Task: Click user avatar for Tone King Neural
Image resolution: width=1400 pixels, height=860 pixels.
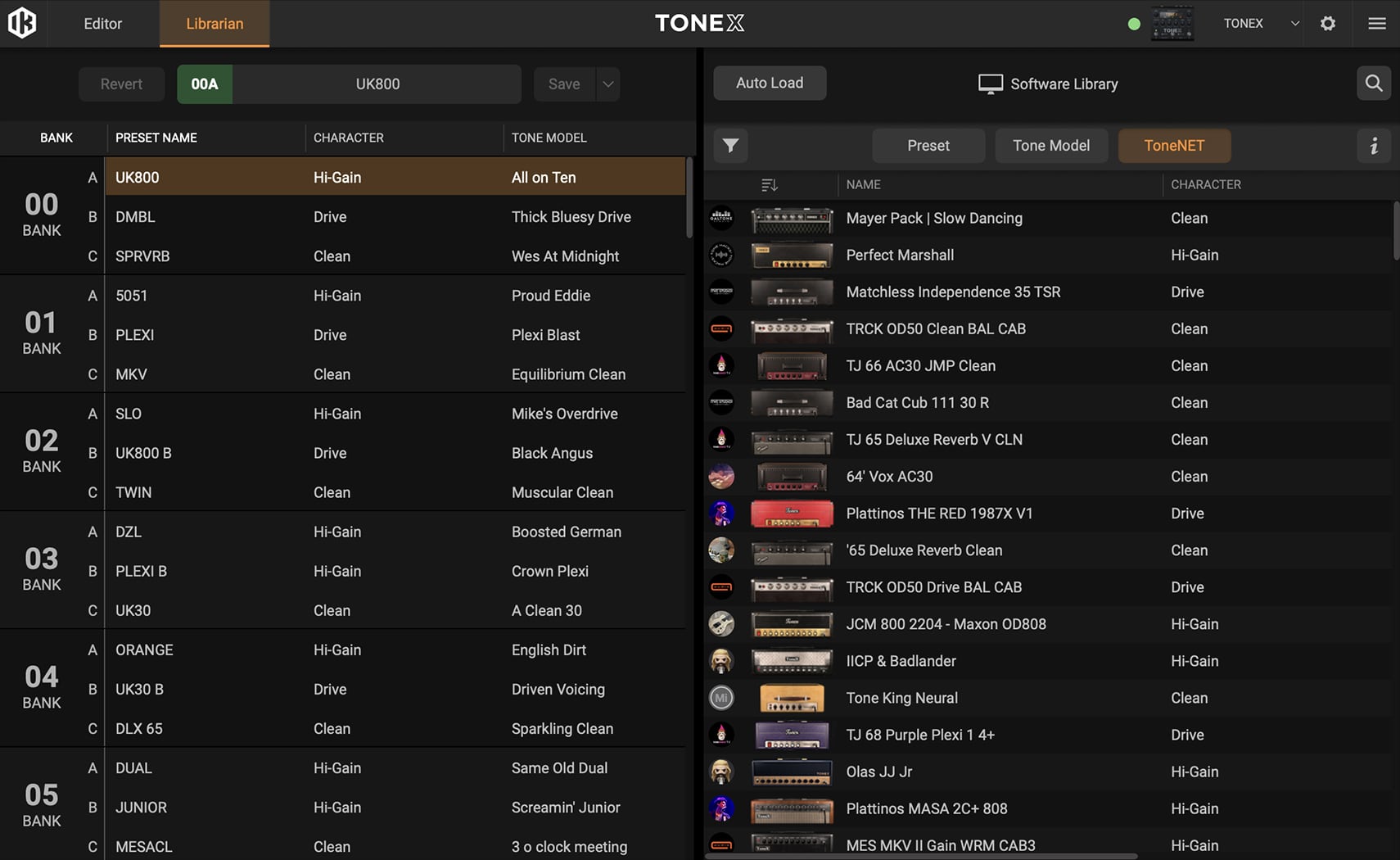Action: coord(721,698)
